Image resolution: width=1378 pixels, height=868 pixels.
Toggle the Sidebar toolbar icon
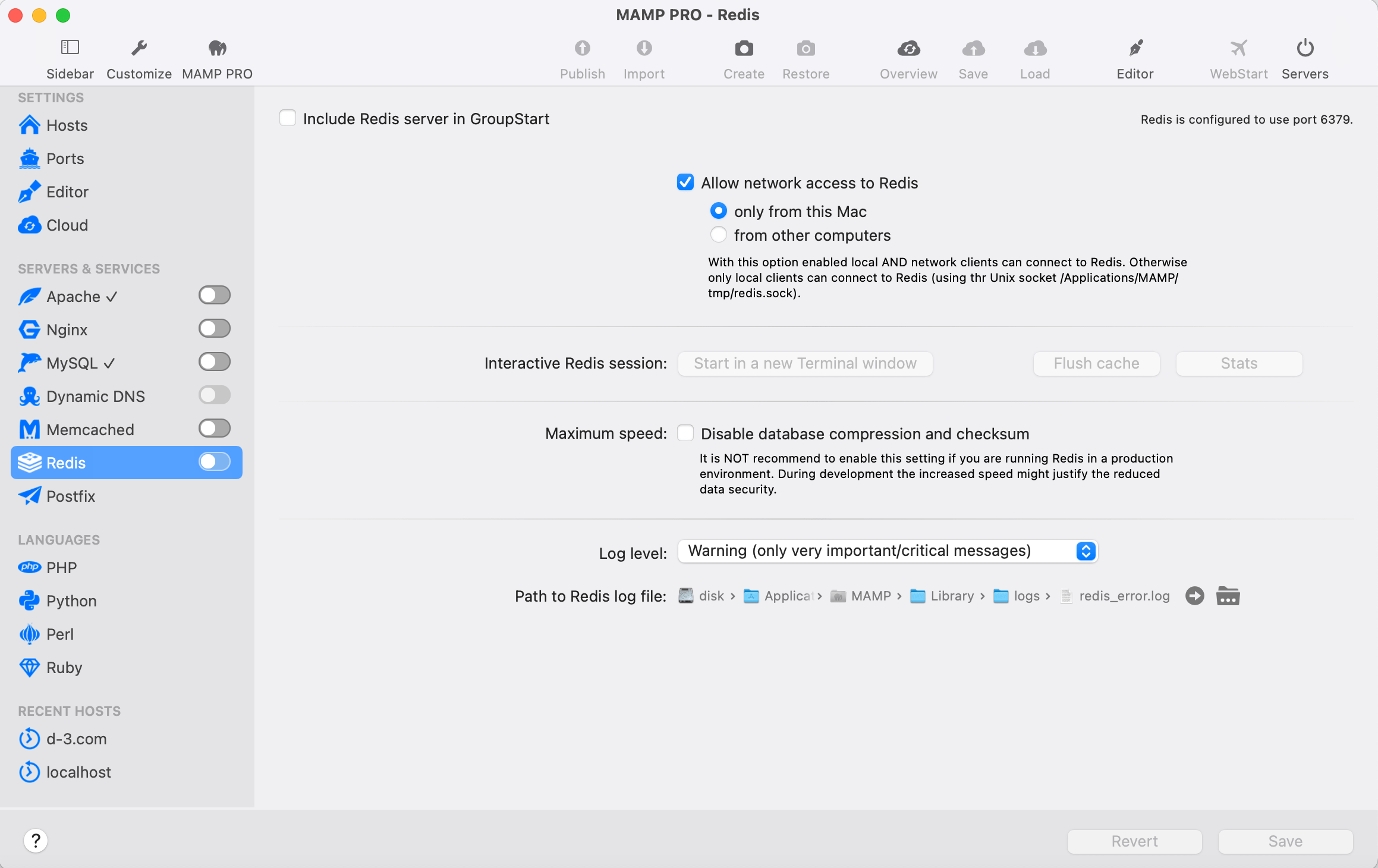[70, 48]
